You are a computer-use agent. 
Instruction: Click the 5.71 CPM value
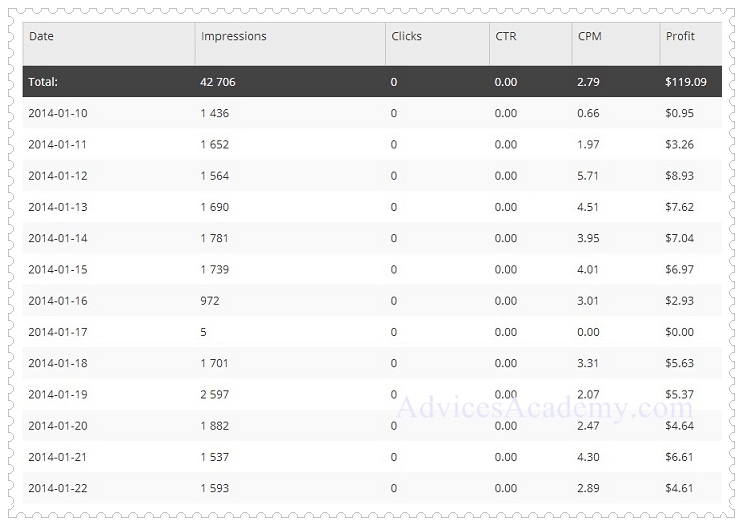588,176
